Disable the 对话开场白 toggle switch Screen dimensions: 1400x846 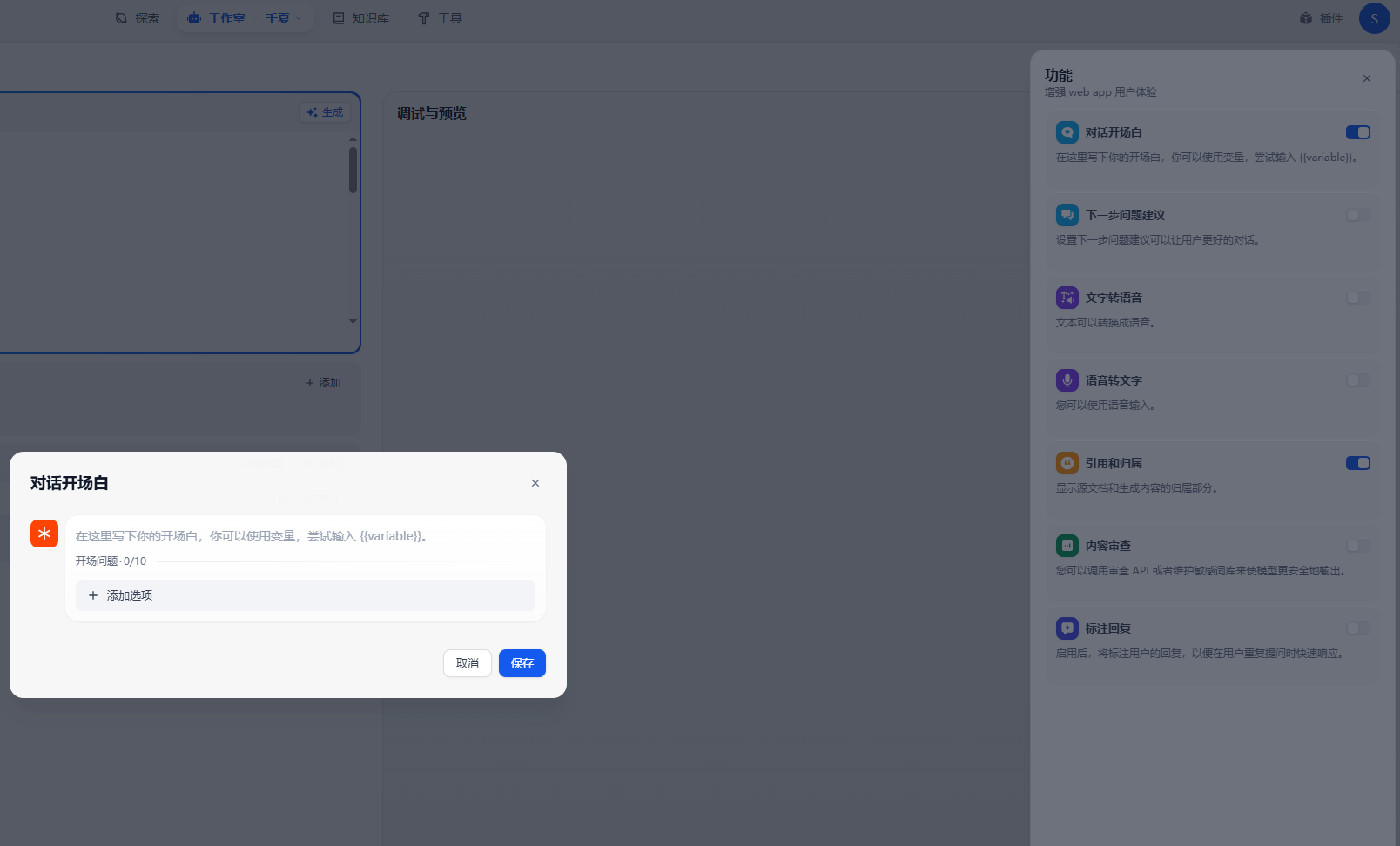[x=1357, y=132]
